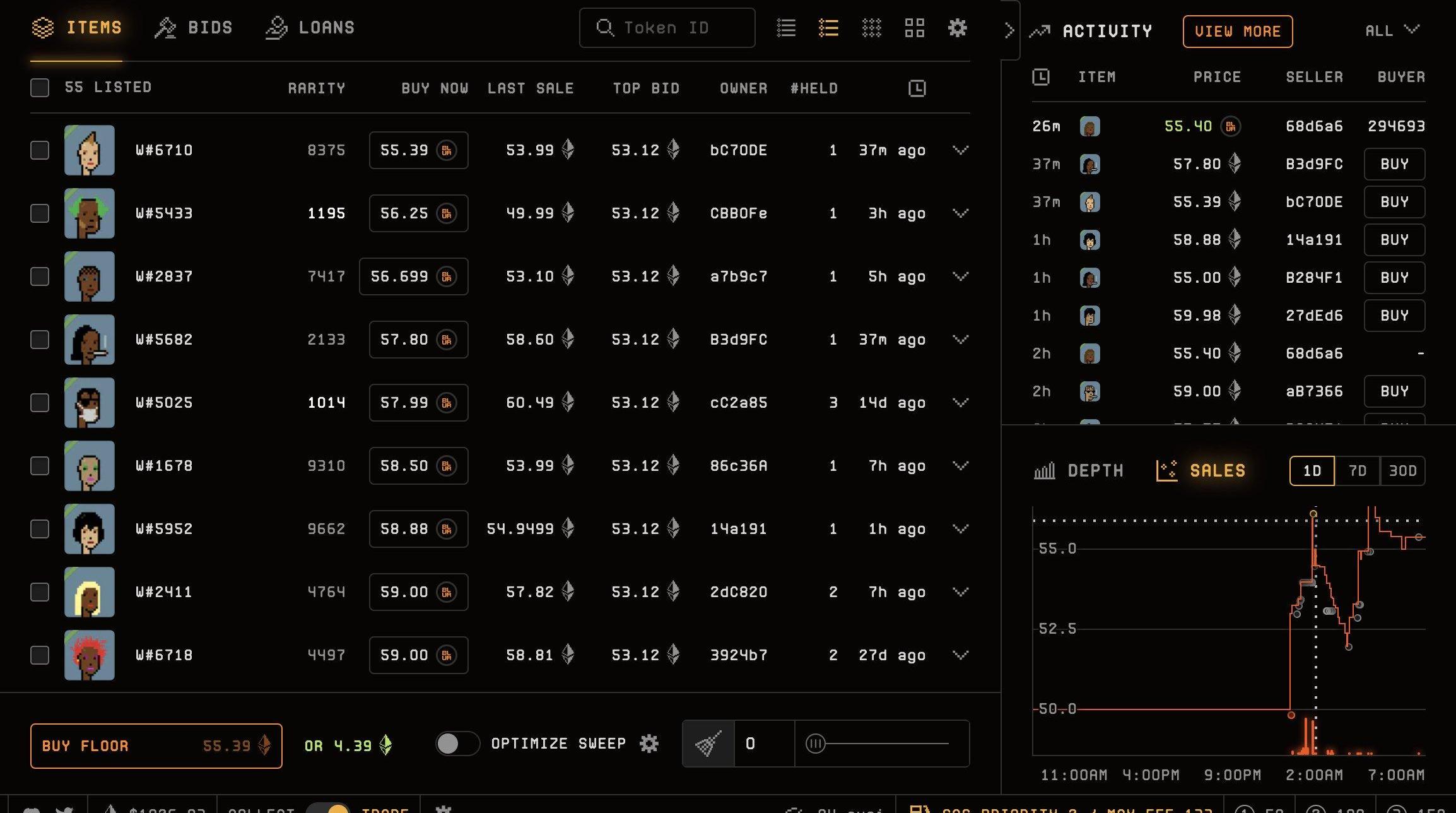Click the sweep quantity slider handle
Viewport: 1456px width, 813px height.
tap(815, 744)
